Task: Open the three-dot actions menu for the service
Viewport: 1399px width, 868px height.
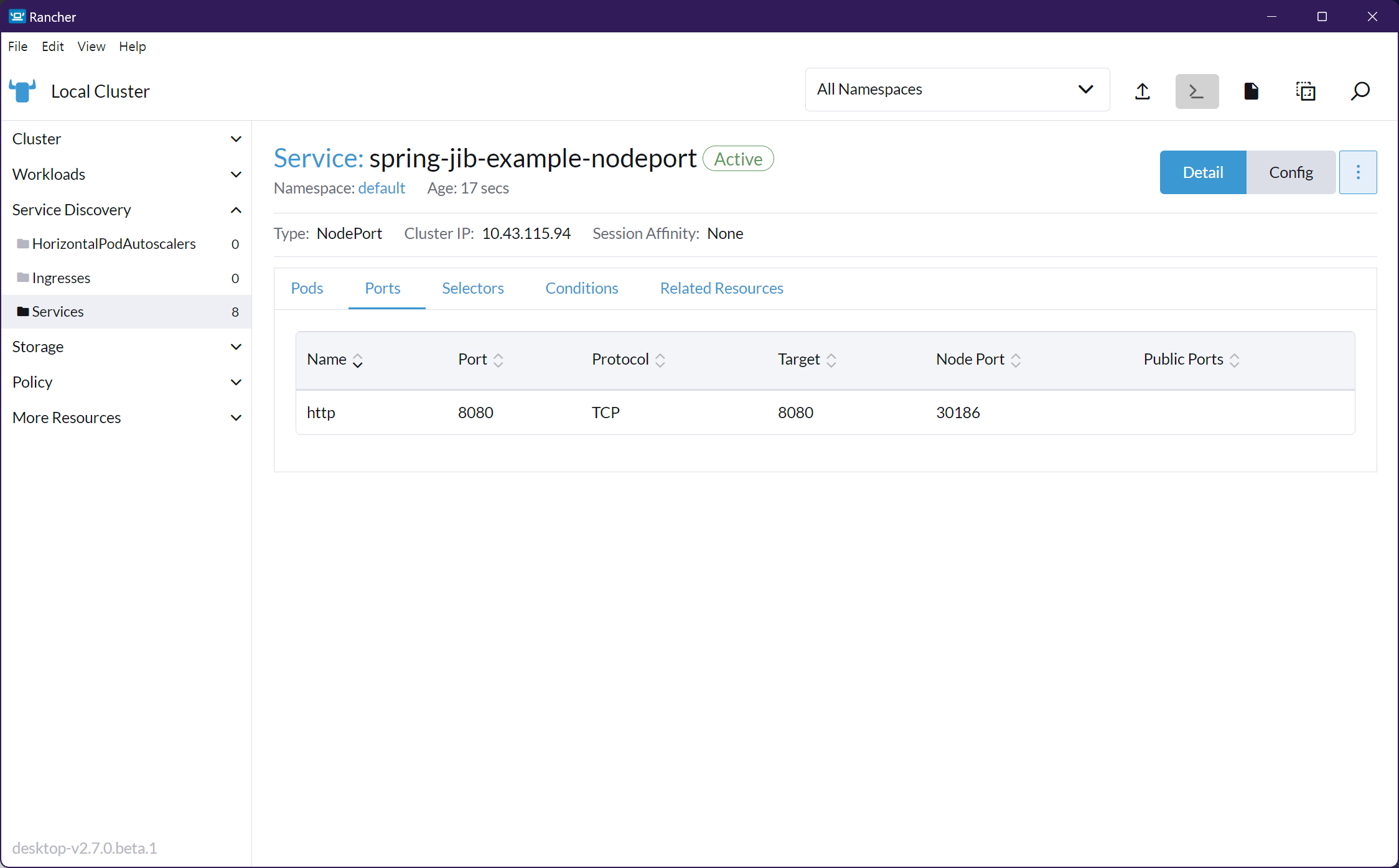Action: pyautogui.click(x=1358, y=172)
